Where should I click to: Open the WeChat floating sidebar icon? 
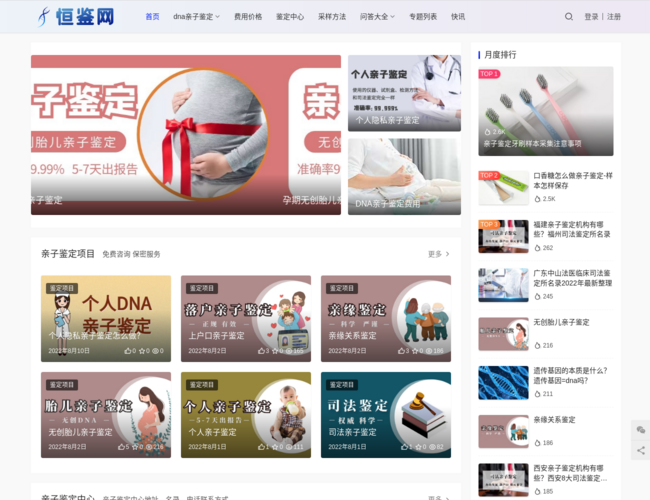coord(640,430)
